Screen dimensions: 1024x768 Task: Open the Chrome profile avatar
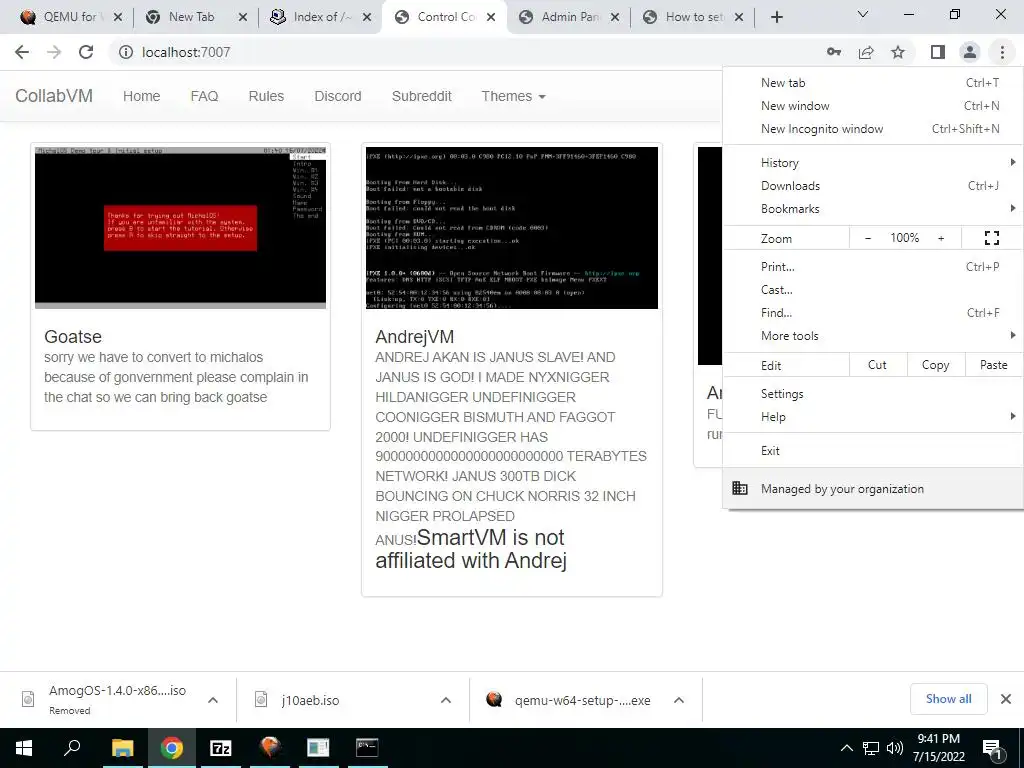click(970, 52)
